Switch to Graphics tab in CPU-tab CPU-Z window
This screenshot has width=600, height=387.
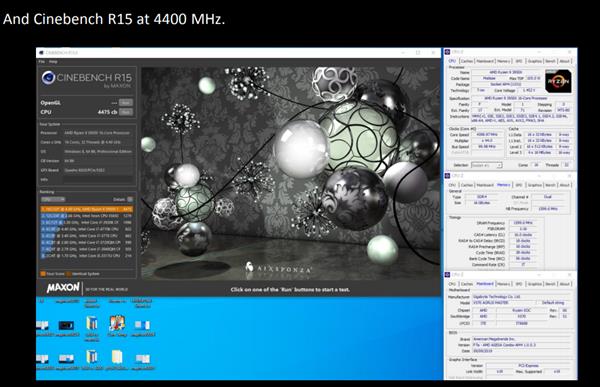(x=535, y=61)
